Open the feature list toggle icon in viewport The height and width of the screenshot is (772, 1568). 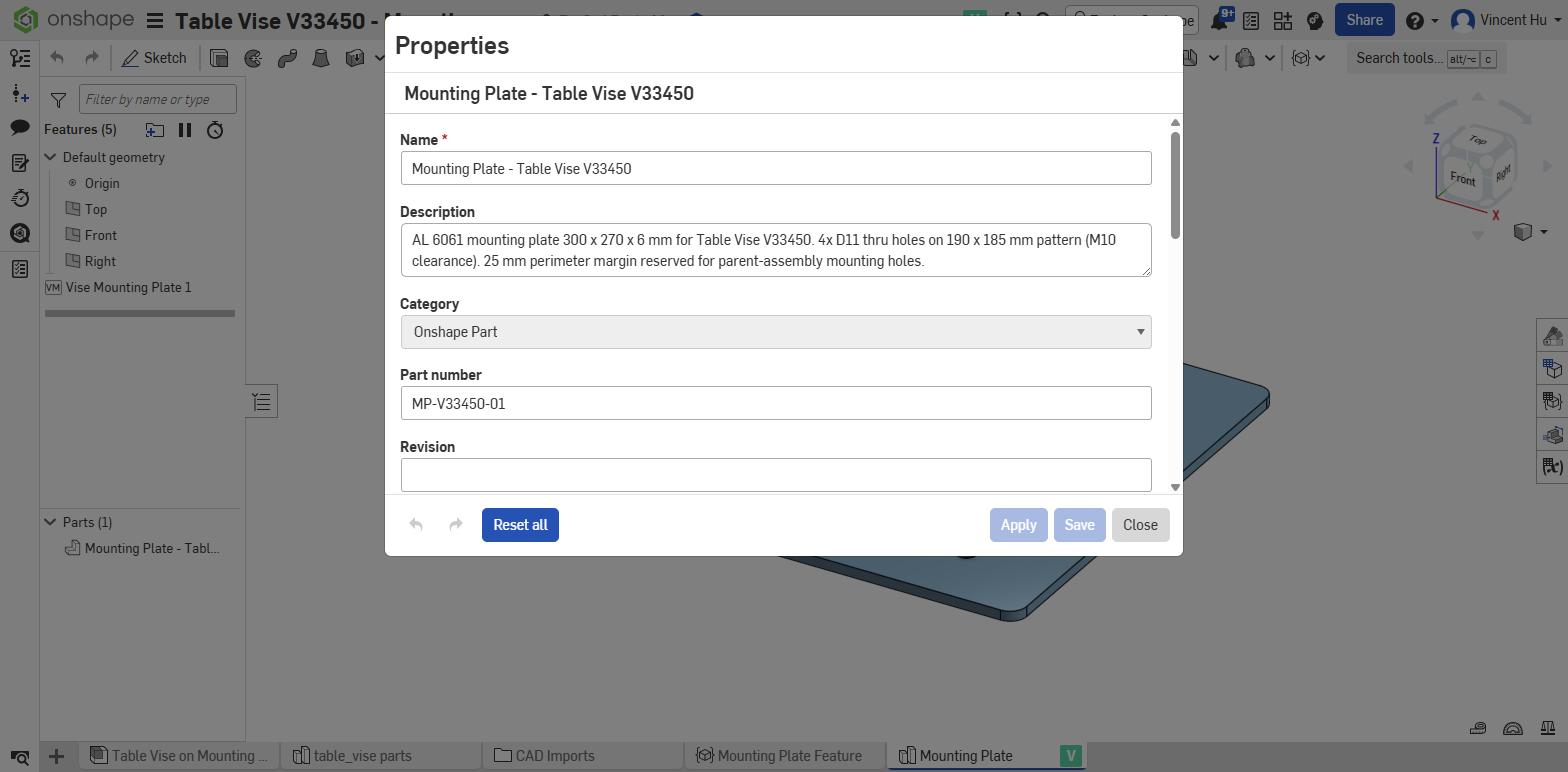[x=261, y=402]
